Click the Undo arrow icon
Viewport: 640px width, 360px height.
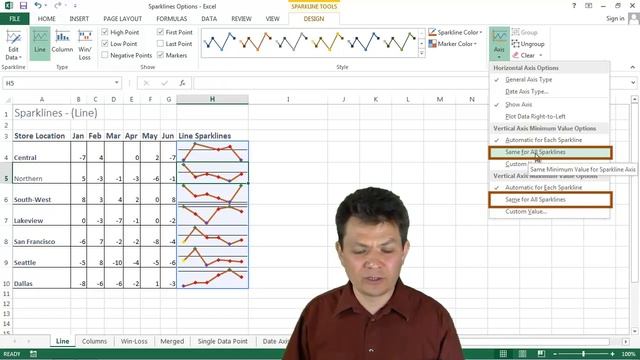(38, 6)
